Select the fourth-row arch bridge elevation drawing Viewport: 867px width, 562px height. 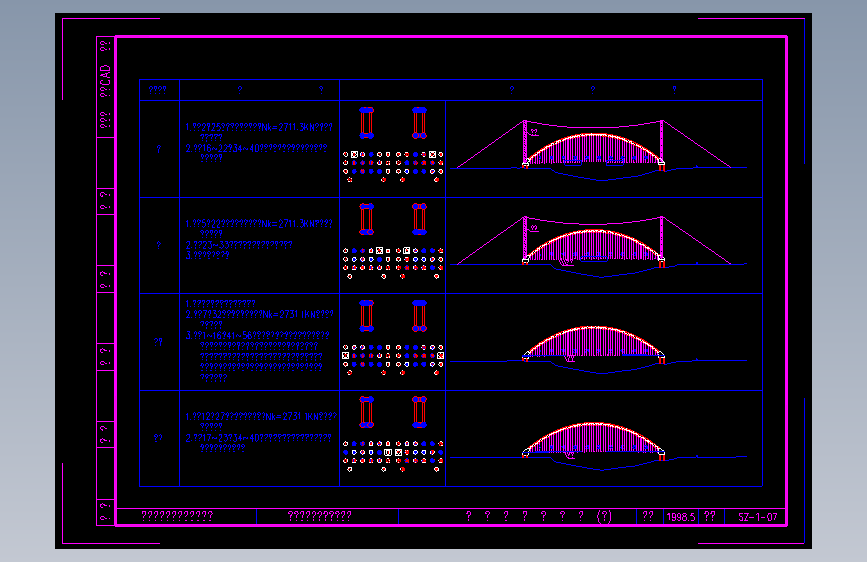click(x=600, y=446)
